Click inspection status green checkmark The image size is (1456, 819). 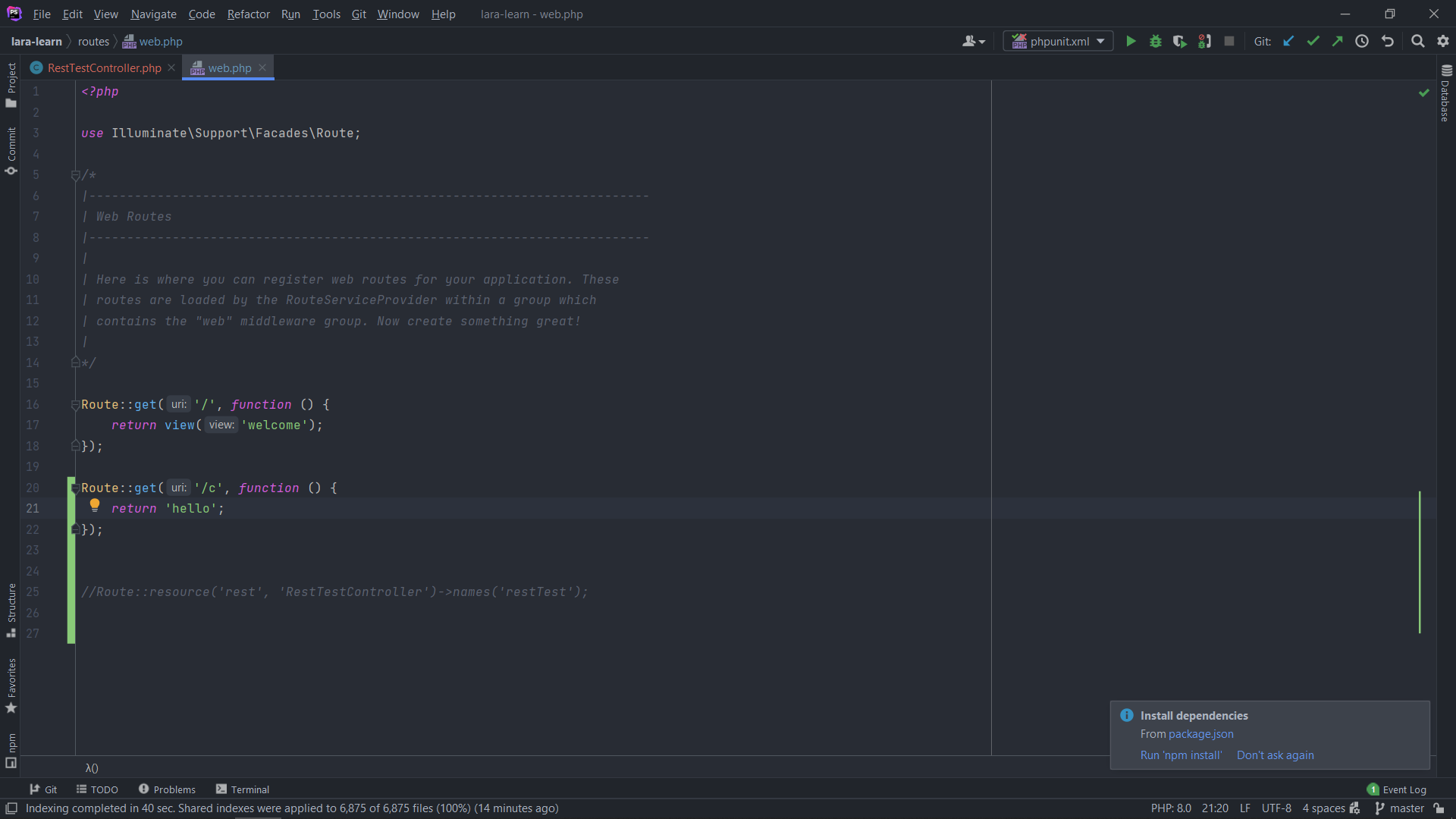(x=1423, y=93)
